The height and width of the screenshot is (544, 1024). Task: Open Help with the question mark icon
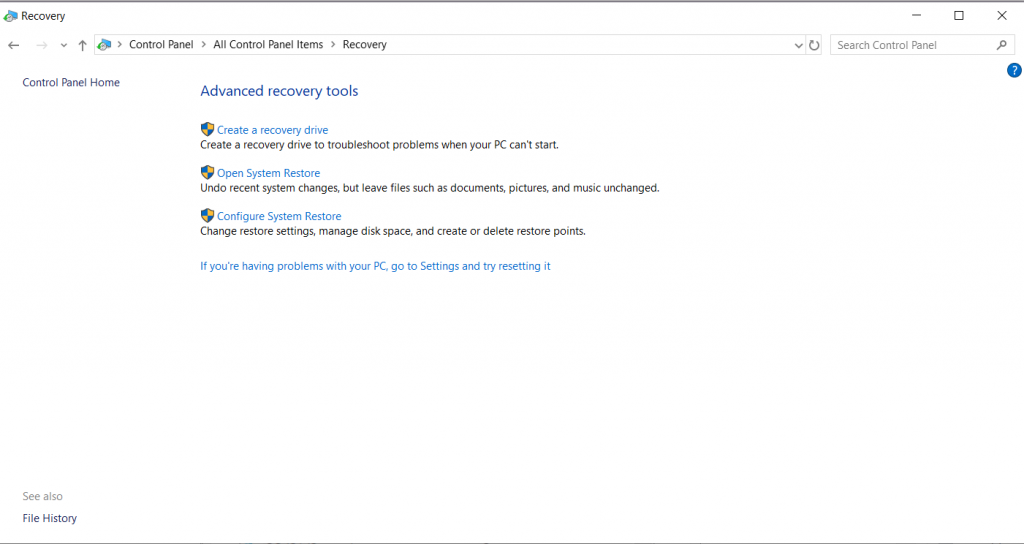(1014, 71)
